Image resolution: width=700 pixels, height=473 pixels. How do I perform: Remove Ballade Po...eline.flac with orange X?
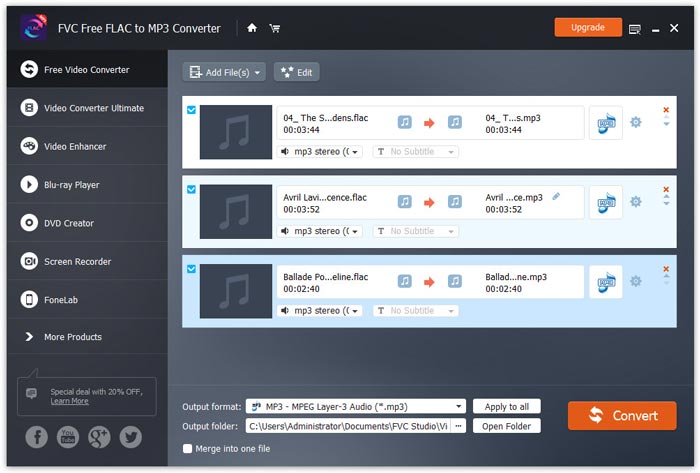(666, 269)
